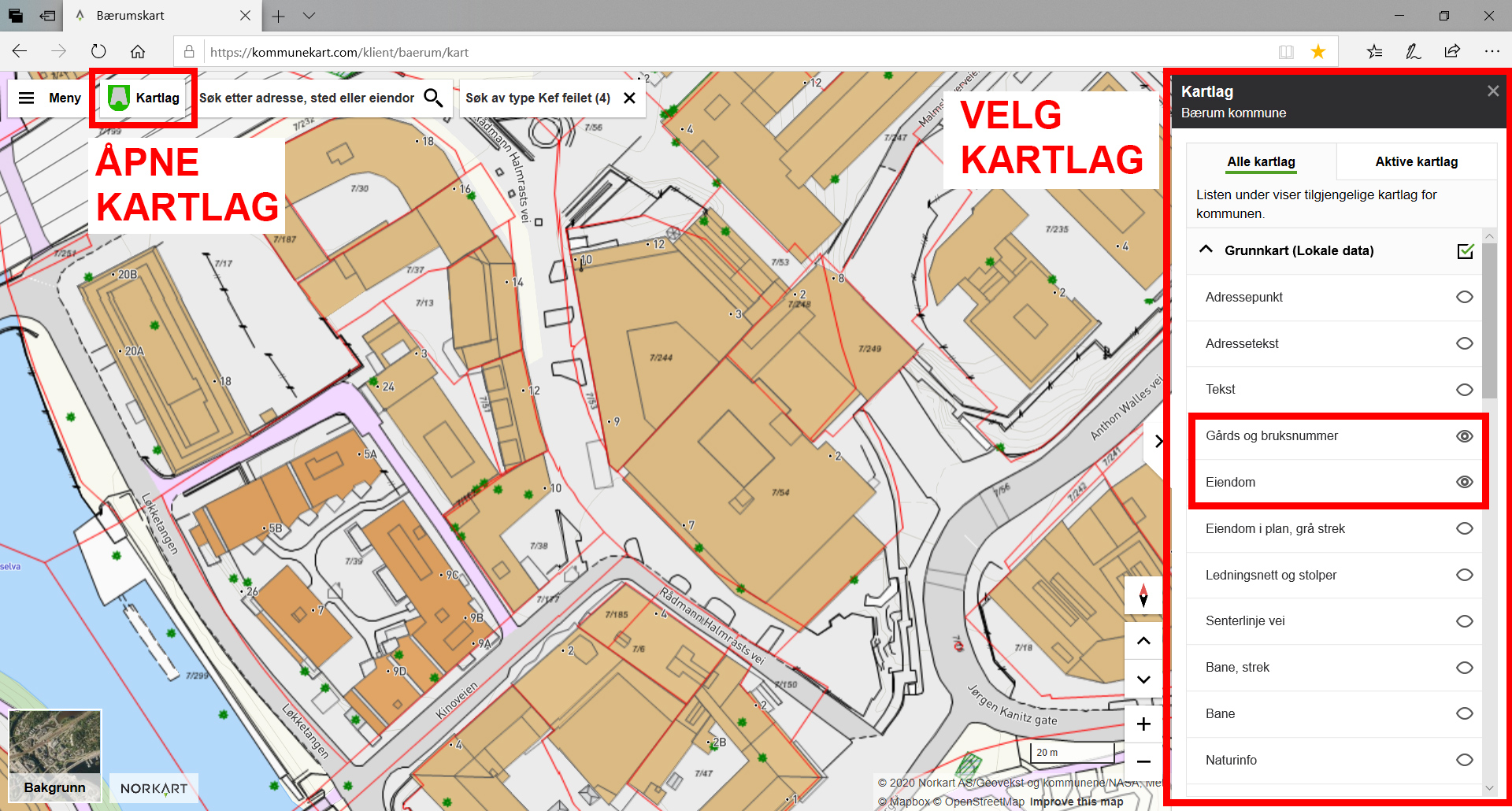
Task: Clear the Kef feilet type search
Action: [629, 98]
